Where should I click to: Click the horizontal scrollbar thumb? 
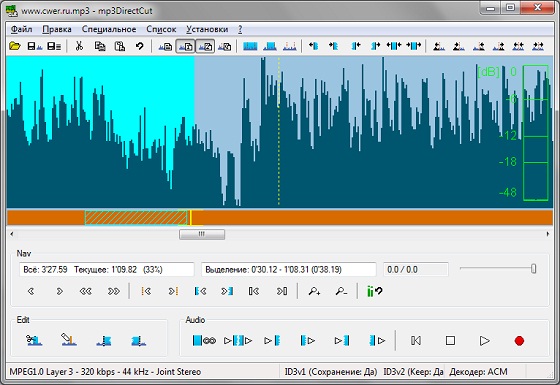202,234
